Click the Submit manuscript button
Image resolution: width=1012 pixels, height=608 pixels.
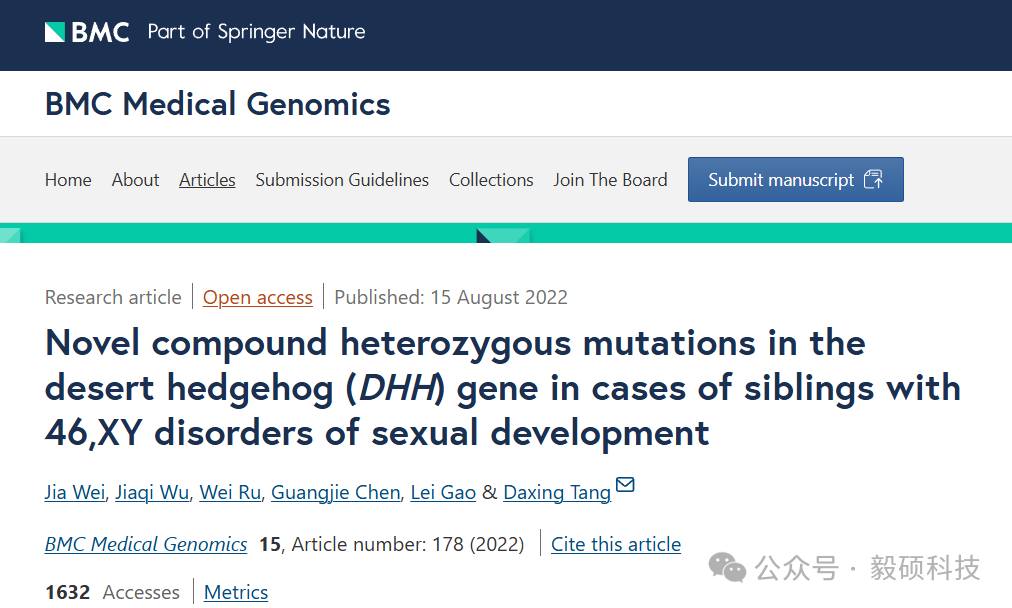click(x=795, y=179)
